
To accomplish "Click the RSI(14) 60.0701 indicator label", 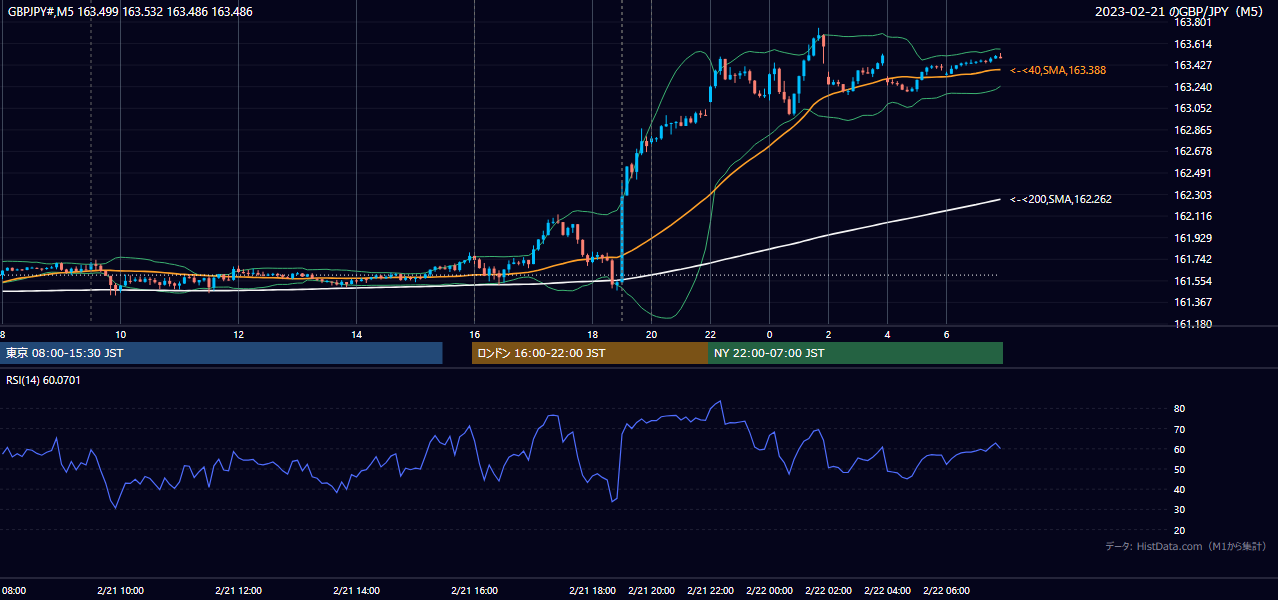I will (42, 380).
